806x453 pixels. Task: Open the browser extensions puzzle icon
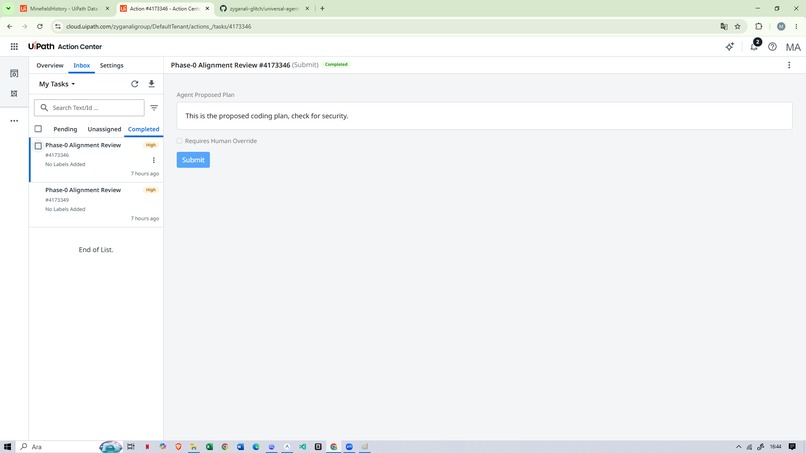(x=759, y=26)
